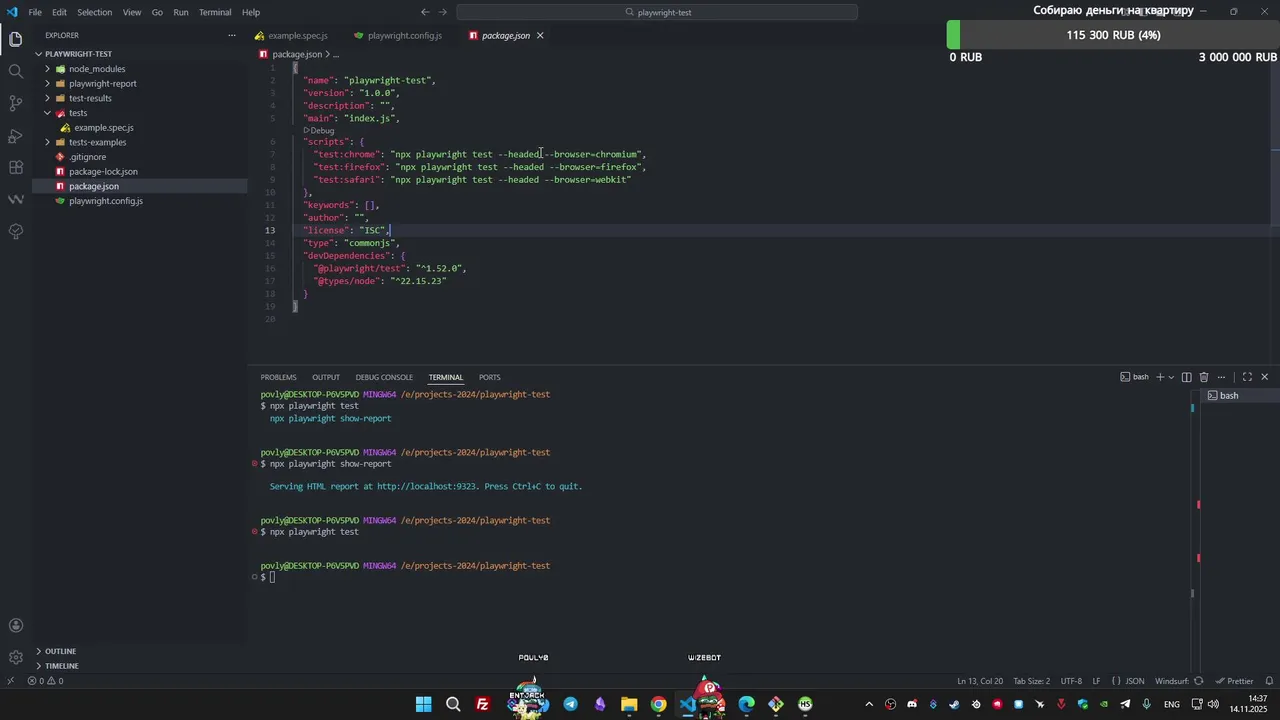Open the localhost:9323 report link
Image resolution: width=1280 pixels, height=720 pixels.
[428, 487]
